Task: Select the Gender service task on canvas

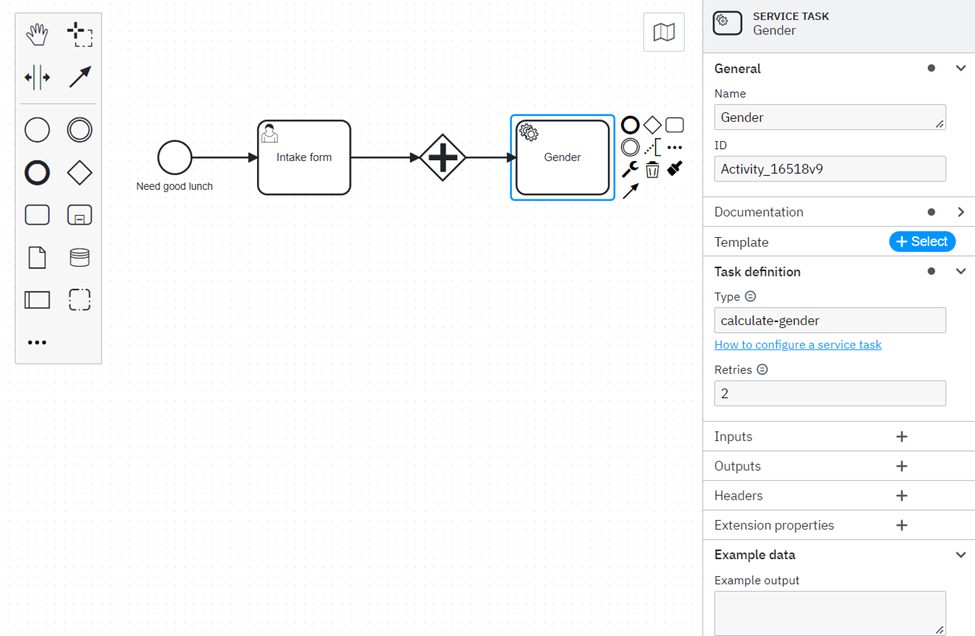Action: (563, 157)
